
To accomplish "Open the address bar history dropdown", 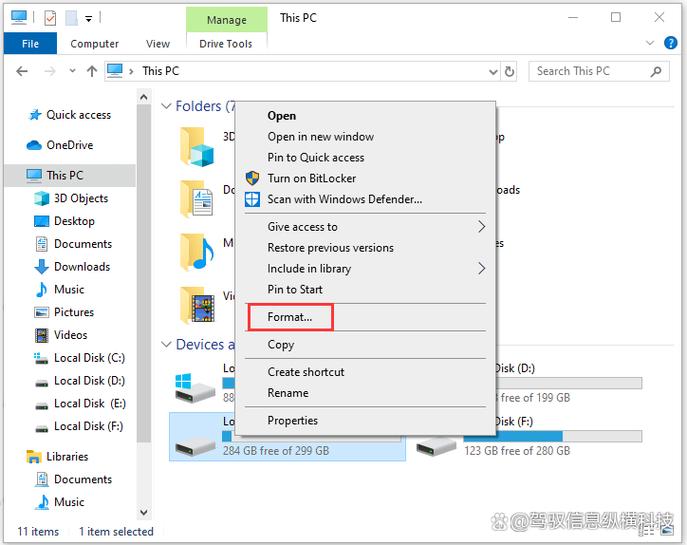I will pyautogui.click(x=493, y=71).
